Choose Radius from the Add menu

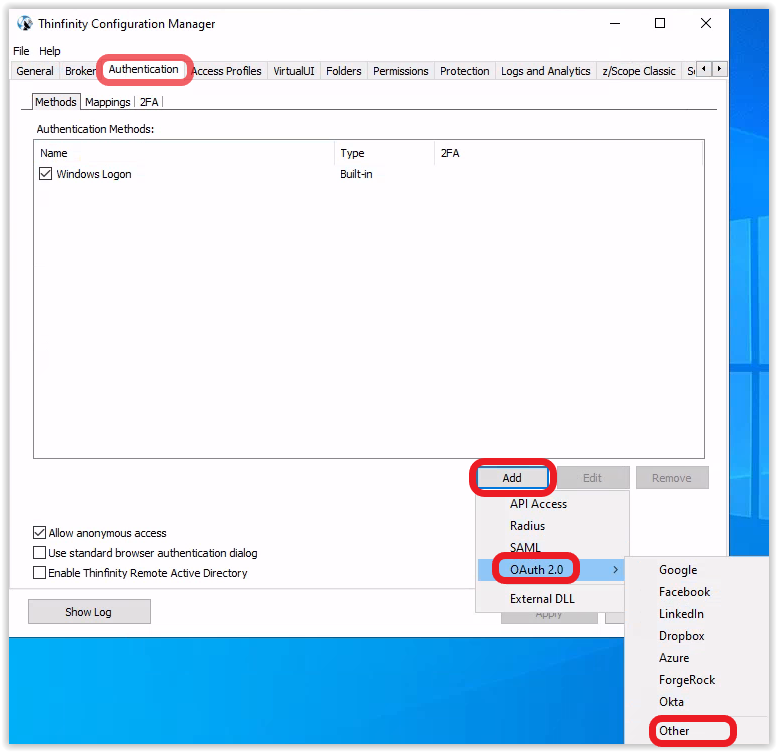pyautogui.click(x=552, y=526)
